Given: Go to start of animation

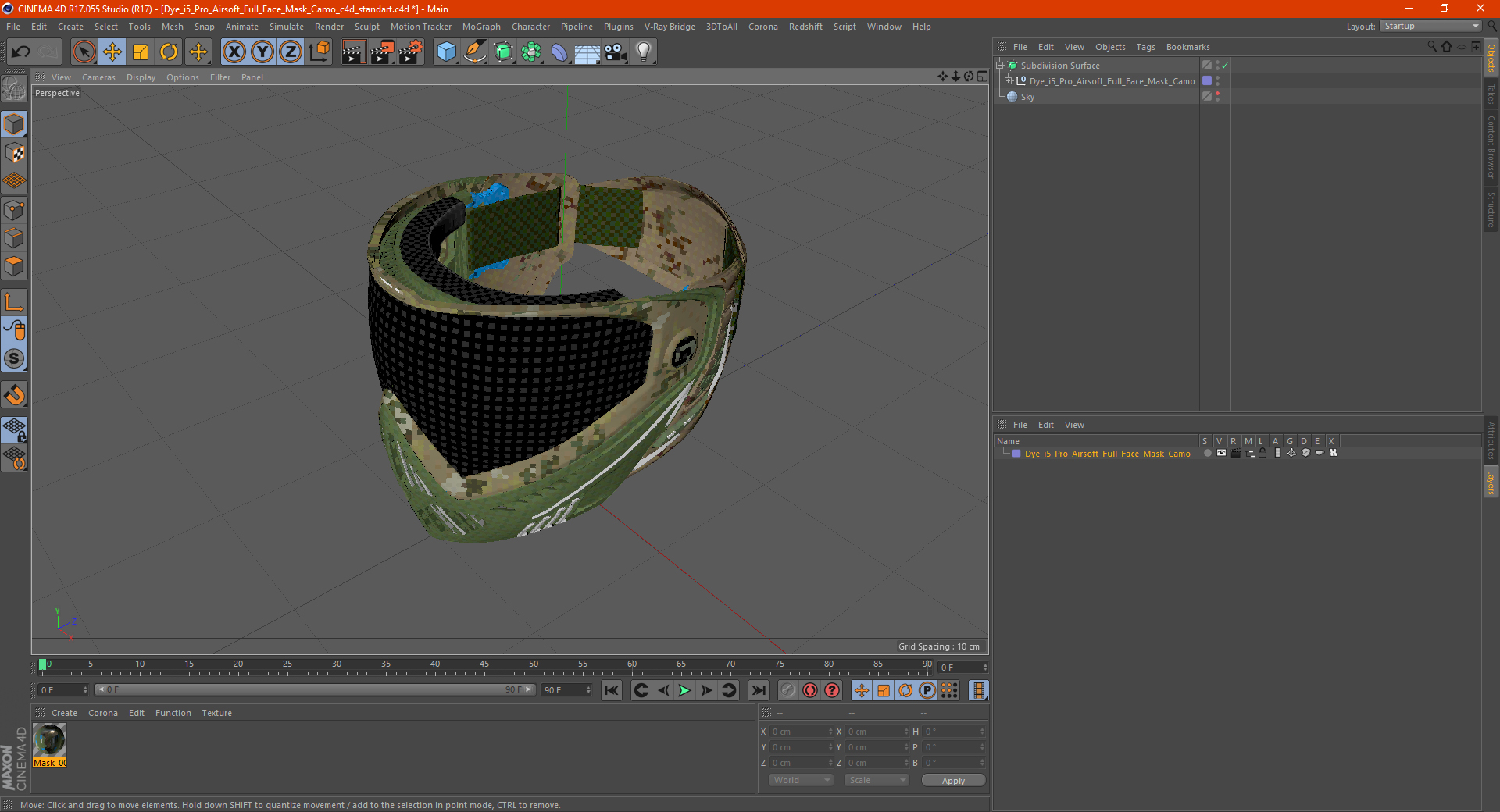Looking at the screenshot, I should point(612,690).
